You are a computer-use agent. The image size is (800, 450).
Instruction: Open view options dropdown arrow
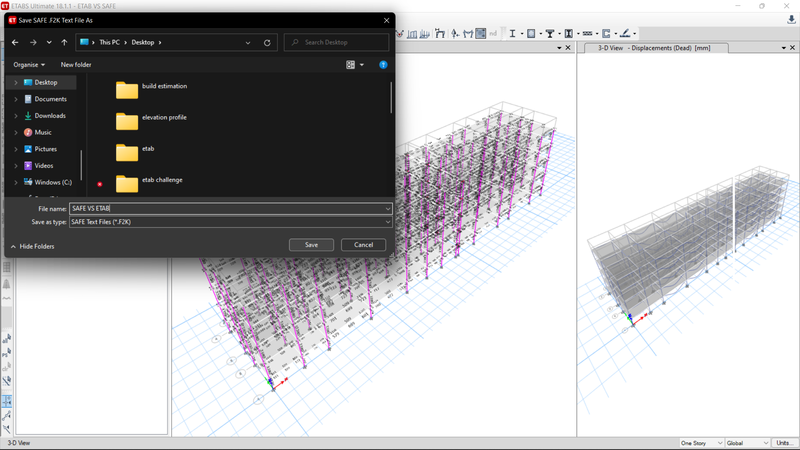pos(362,65)
